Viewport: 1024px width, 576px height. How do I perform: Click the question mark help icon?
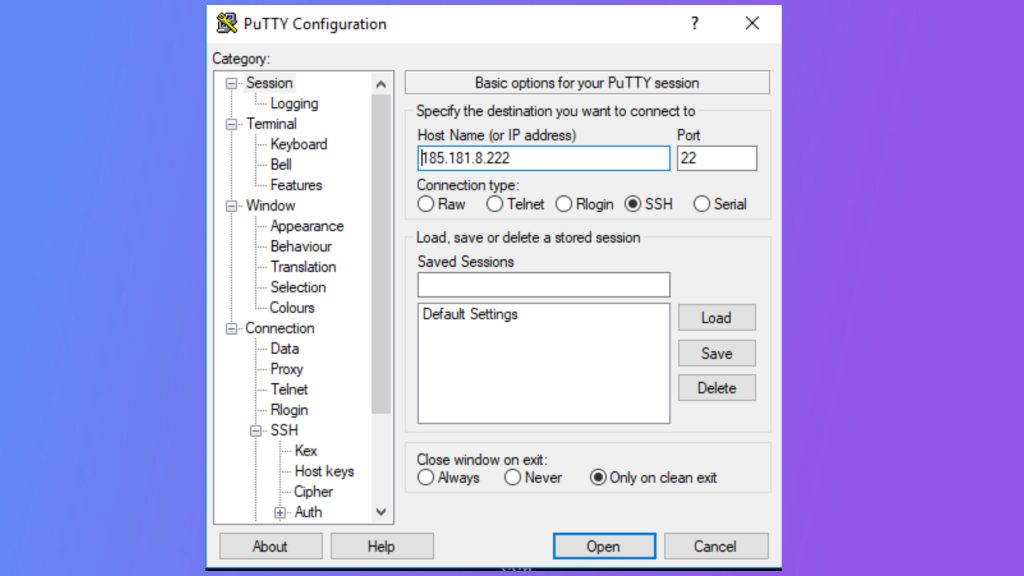695,24
